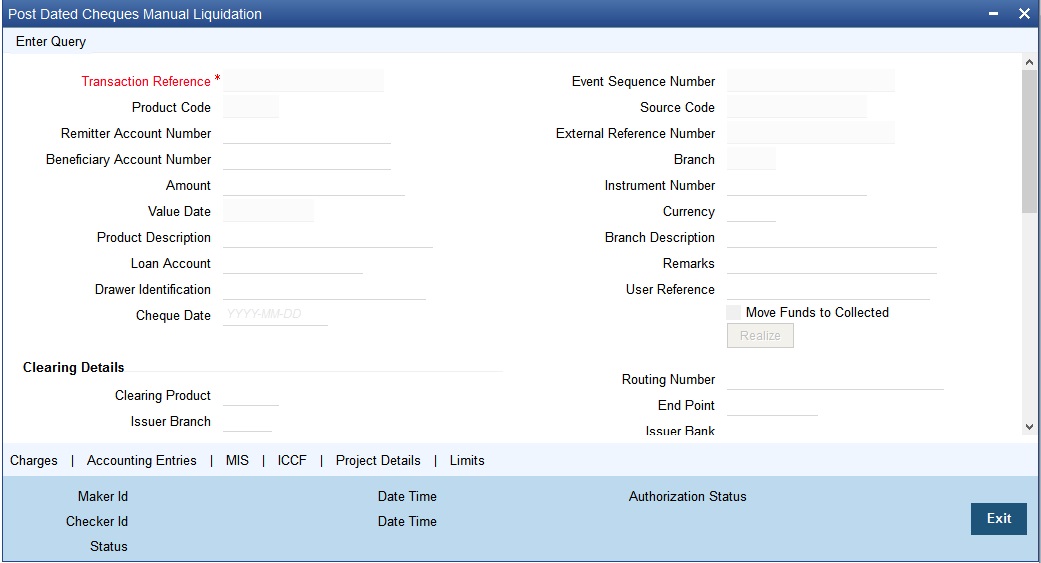1041x563 pixels.
Task: Click the Source Code field
Action: click(x=797, y=107)
